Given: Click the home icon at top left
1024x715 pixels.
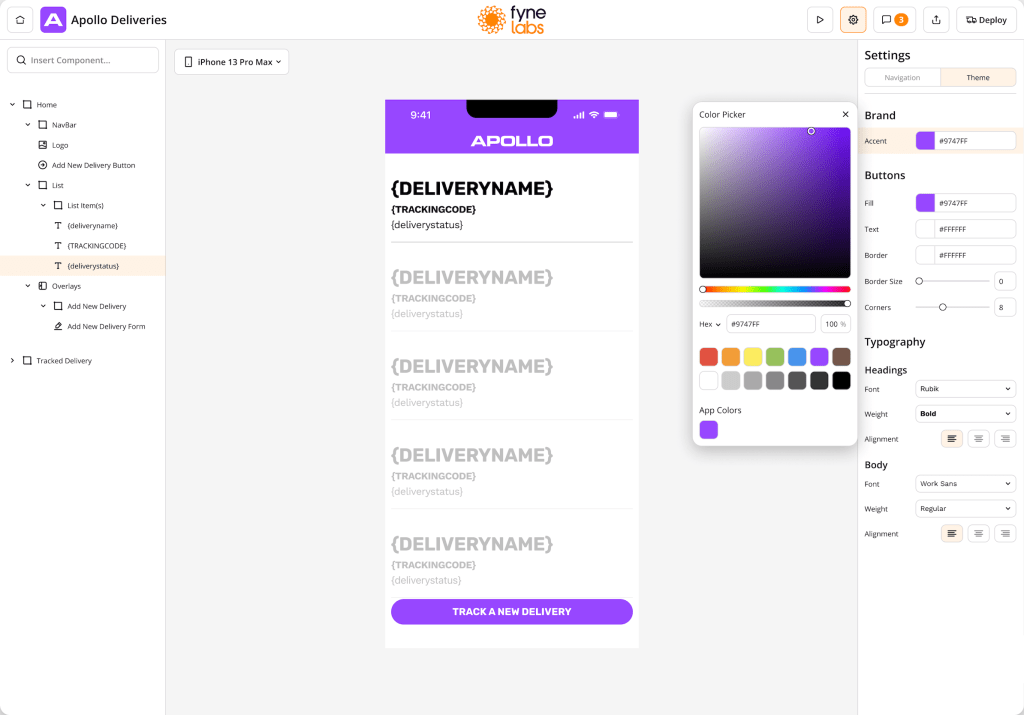Looking at the screenshot, I should coord(19,19).
